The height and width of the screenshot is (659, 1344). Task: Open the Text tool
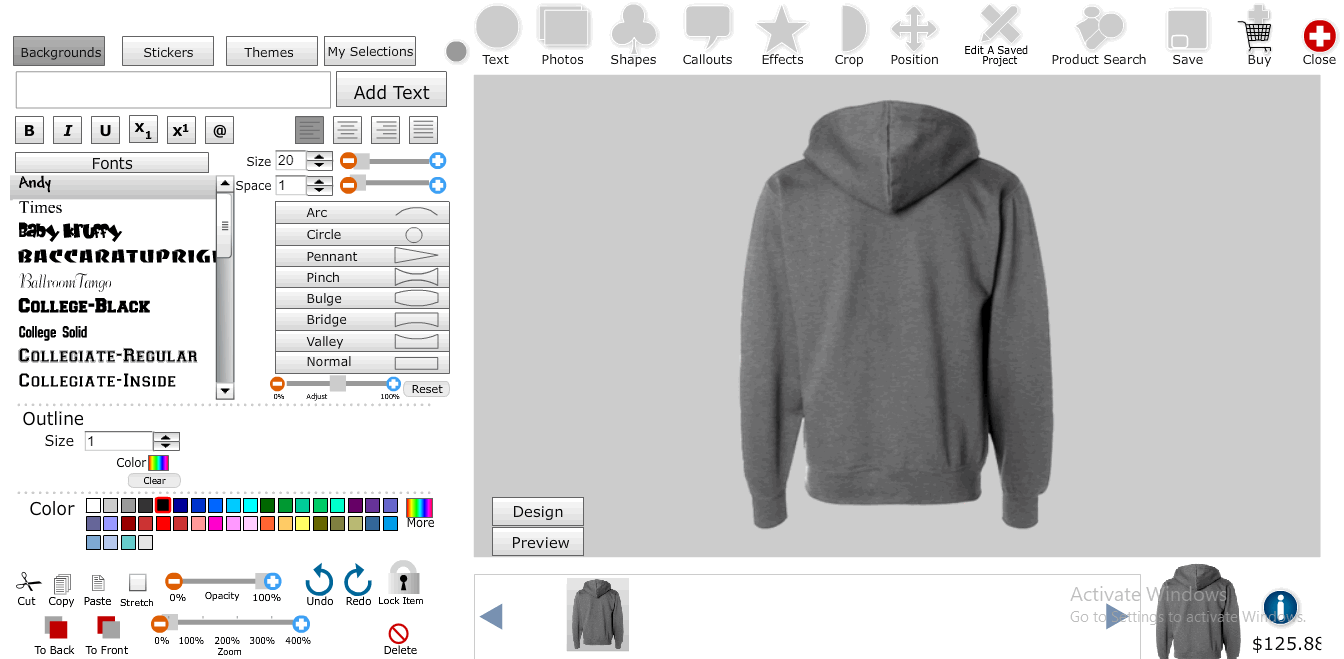point(497,35)
